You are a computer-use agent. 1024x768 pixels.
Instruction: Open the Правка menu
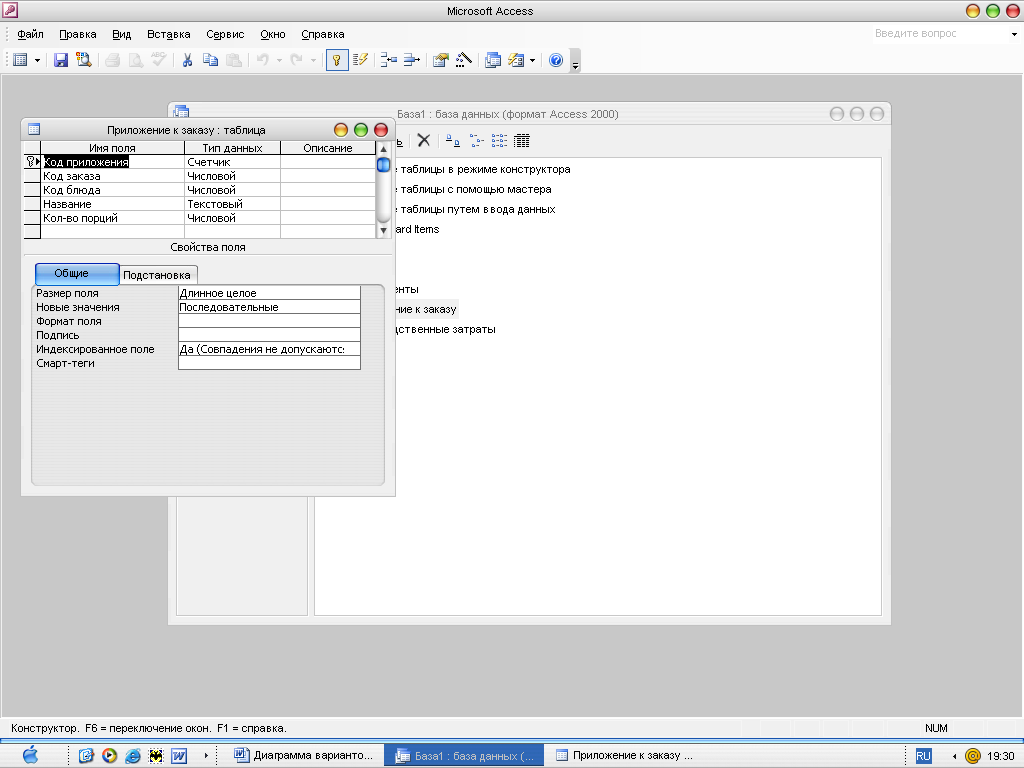pyautogui.click(x=78, y=34)
